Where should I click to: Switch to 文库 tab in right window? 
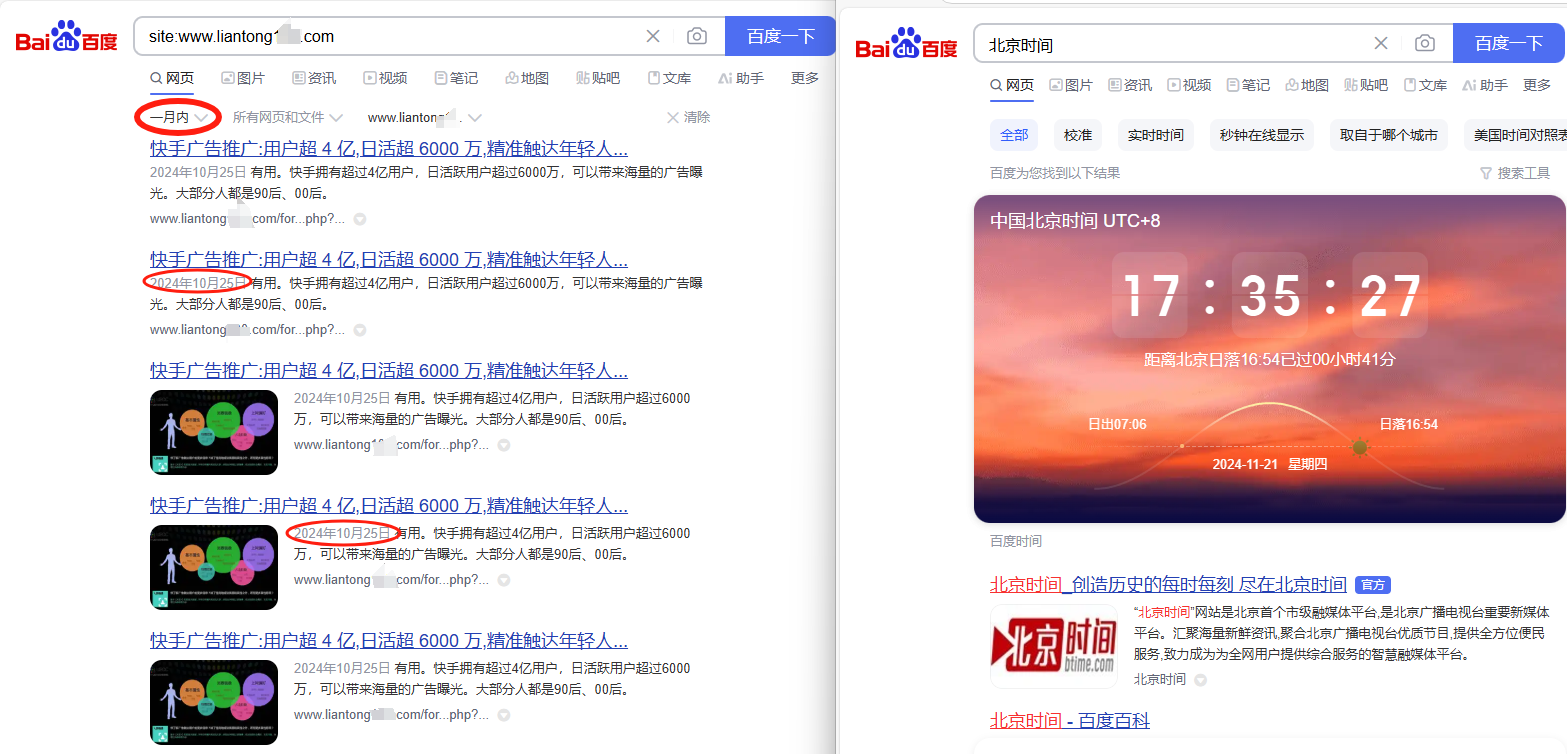pyautogui.click(x=1425, y=85)
